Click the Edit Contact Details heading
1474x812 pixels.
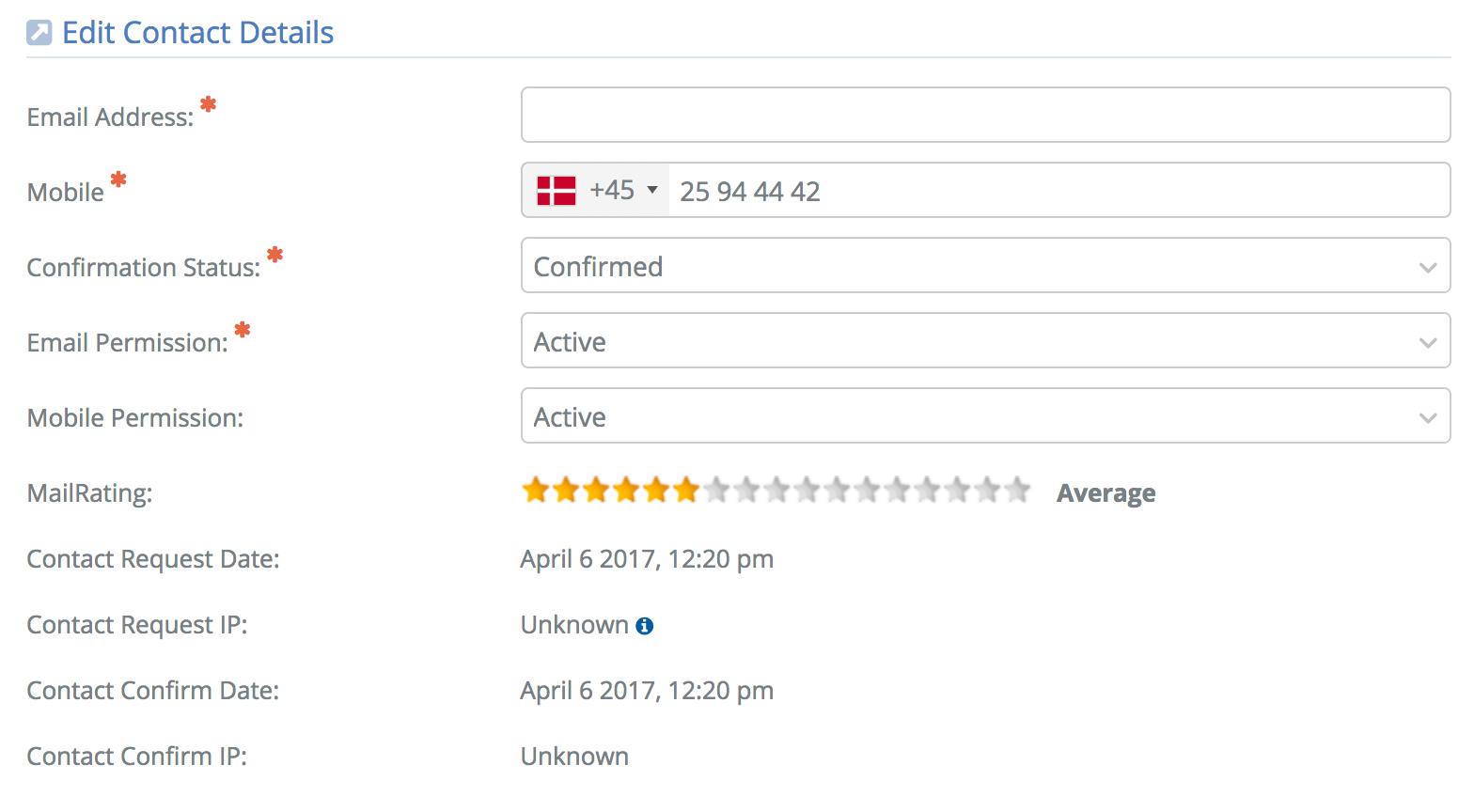(197, 33)
